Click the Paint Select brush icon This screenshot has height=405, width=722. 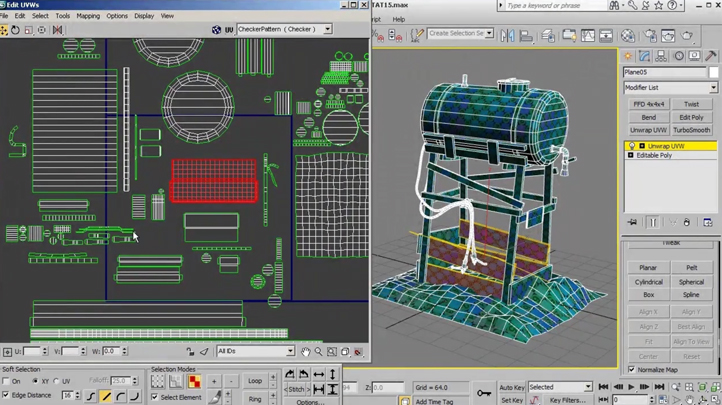[215, 397]
